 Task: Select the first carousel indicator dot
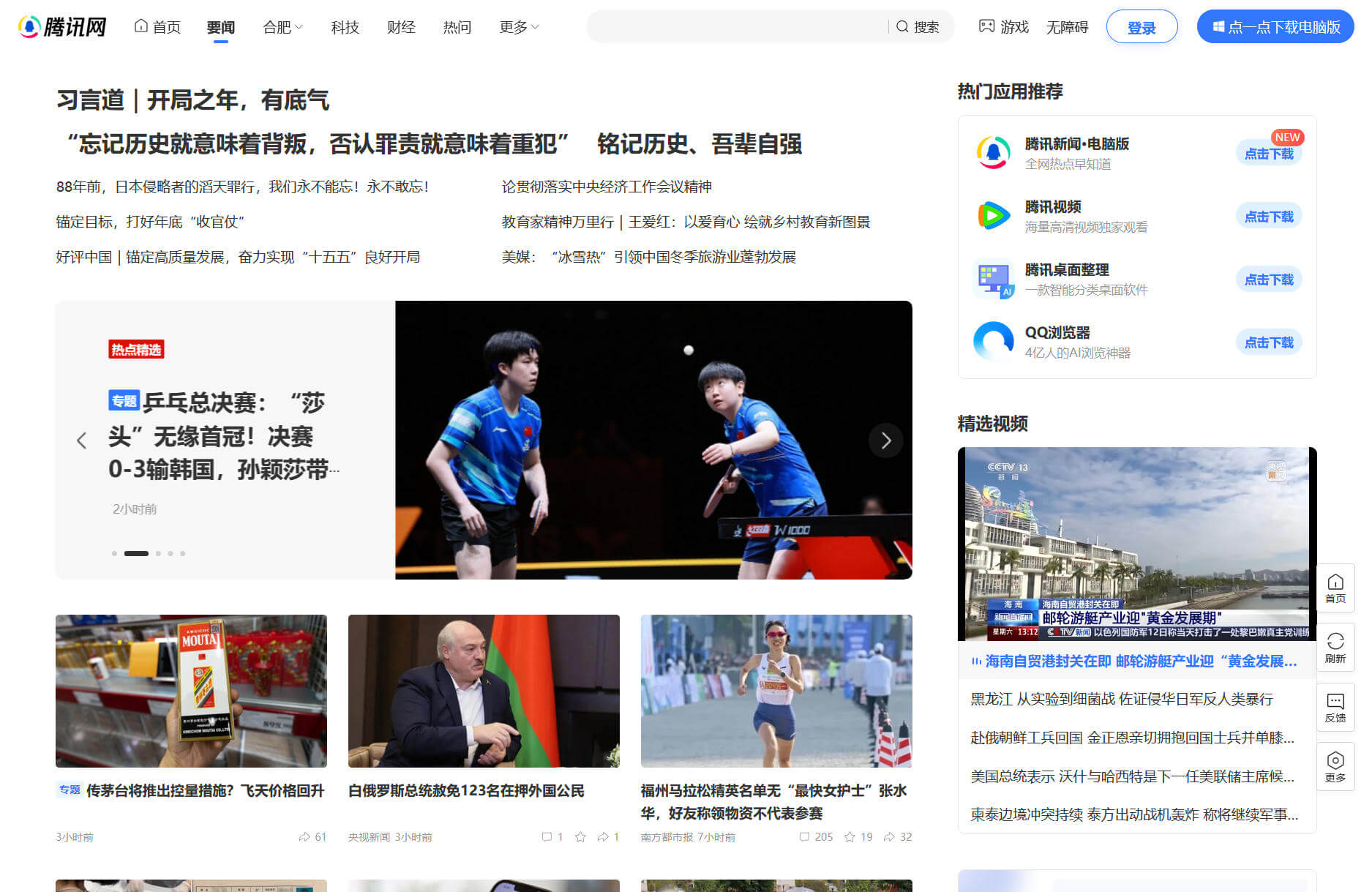click(114, 553)
